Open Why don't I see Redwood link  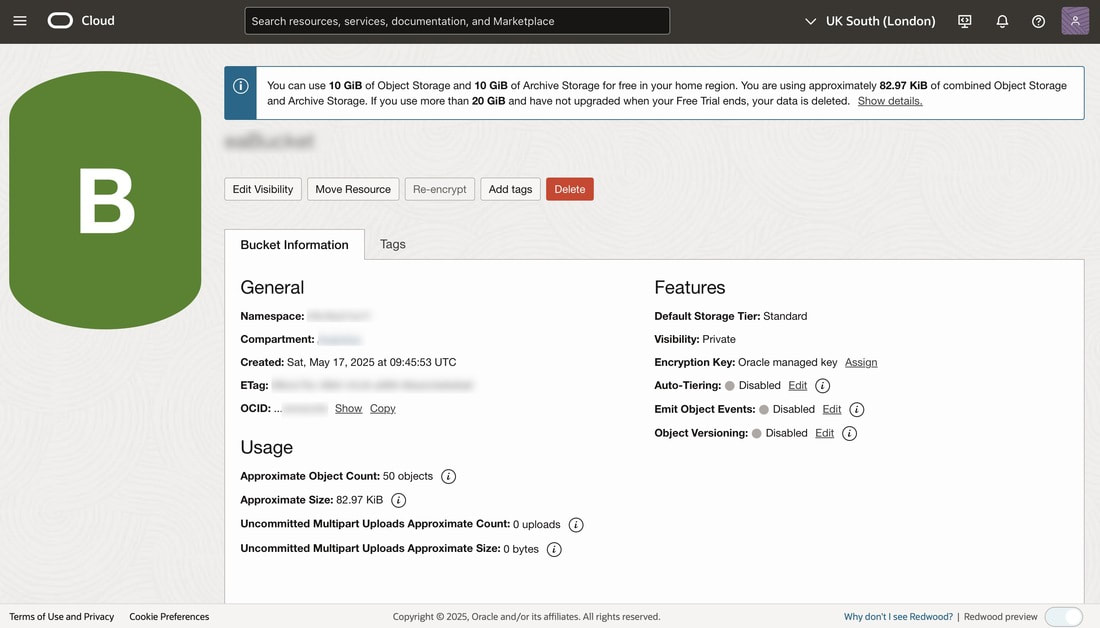898,617
